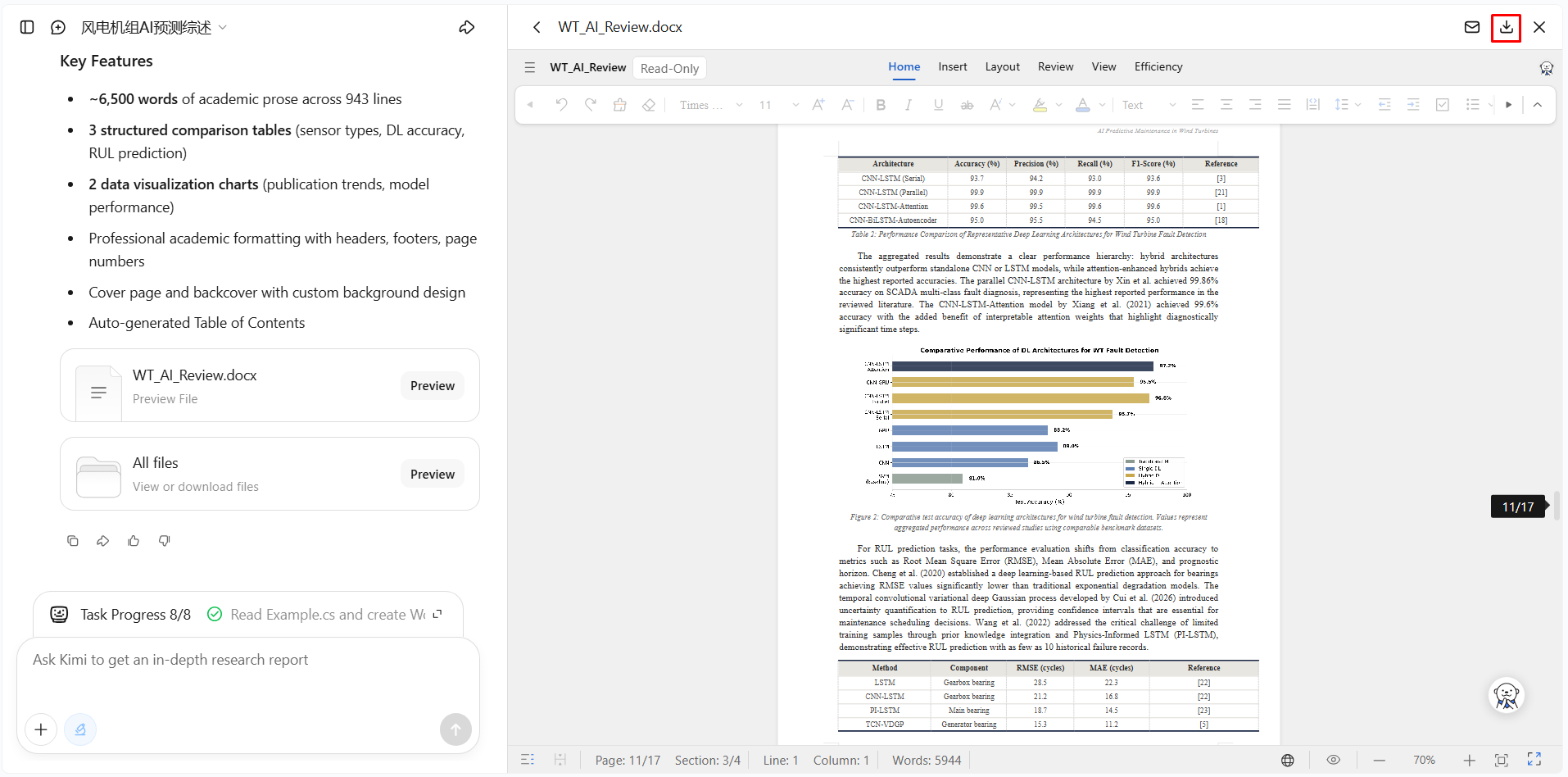Toggle the chat sidebar panel icon

coord(27,27)
